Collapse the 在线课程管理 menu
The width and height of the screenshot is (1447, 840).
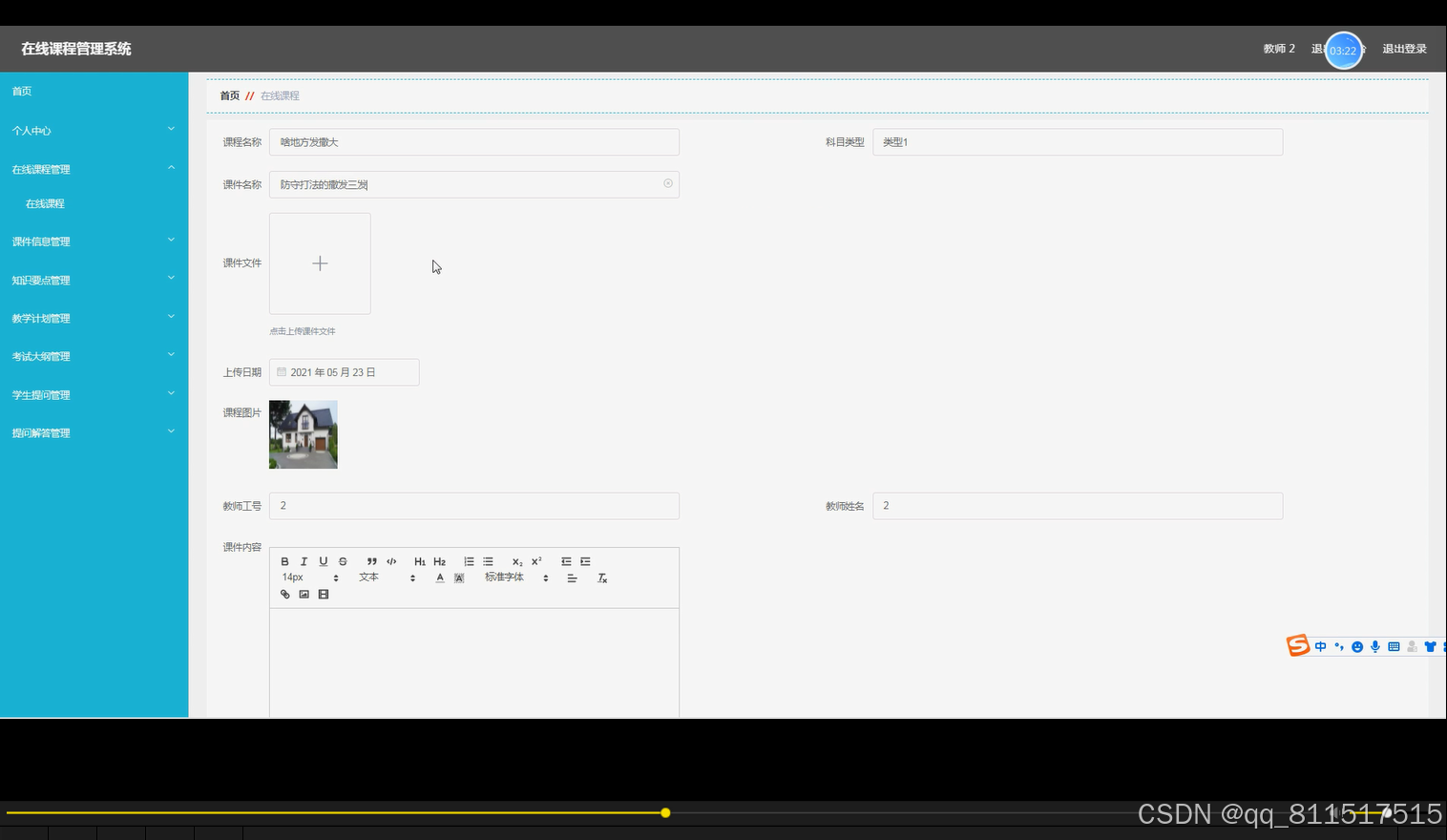pos(94,169)
